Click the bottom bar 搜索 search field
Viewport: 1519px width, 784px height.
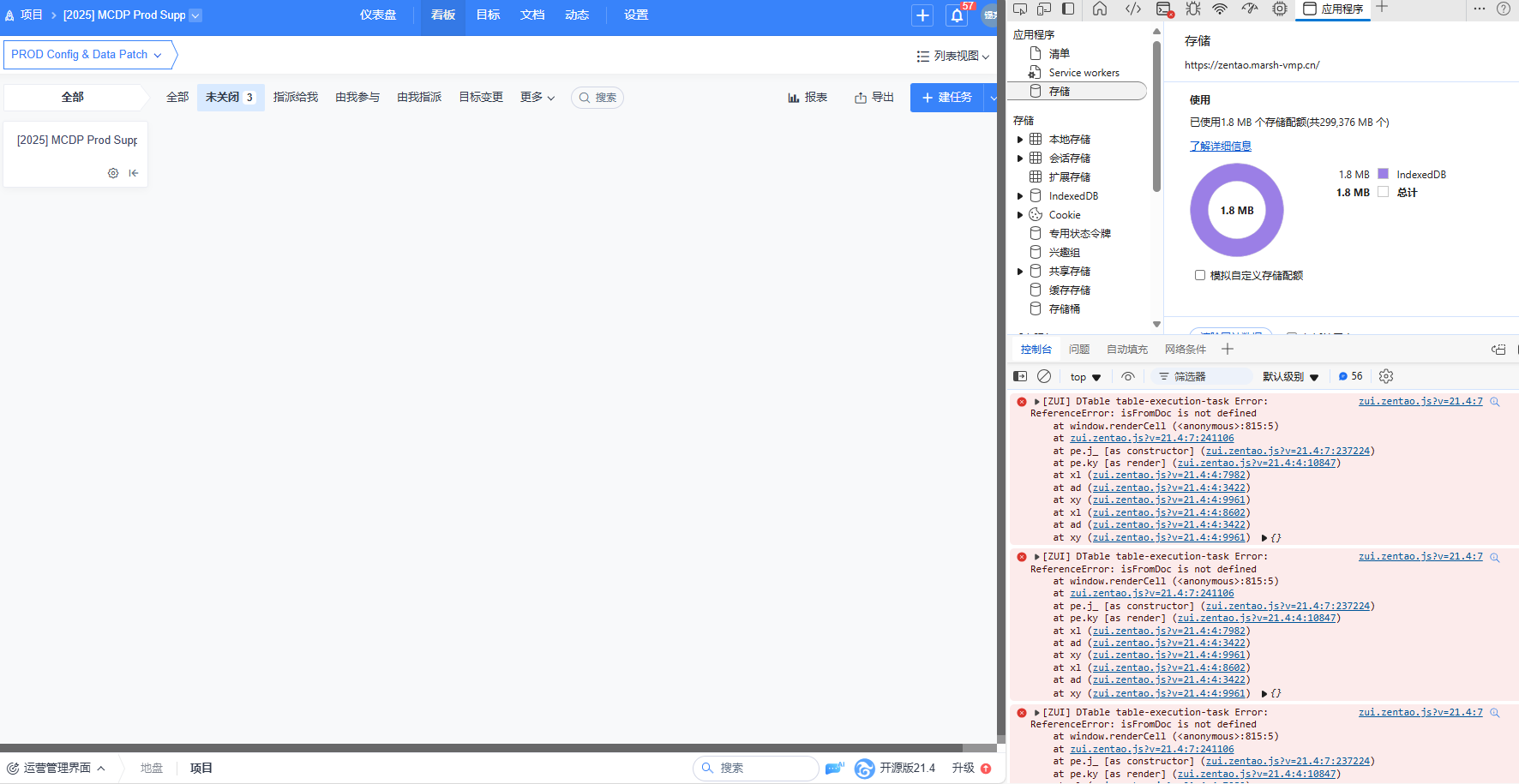pos(756,768)
